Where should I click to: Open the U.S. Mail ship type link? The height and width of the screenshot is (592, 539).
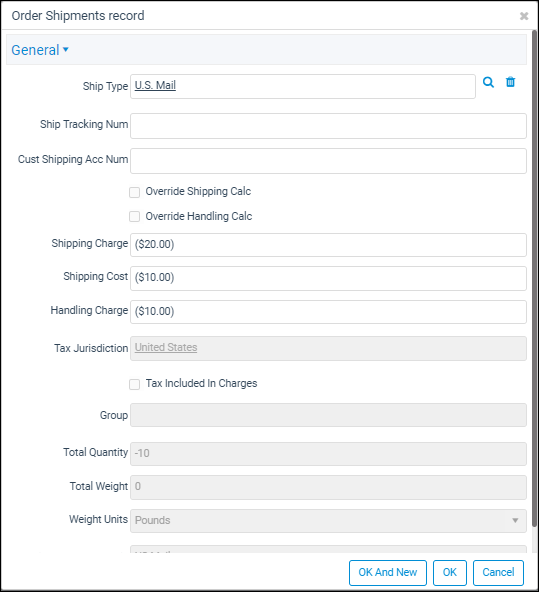tap(155, 85)
